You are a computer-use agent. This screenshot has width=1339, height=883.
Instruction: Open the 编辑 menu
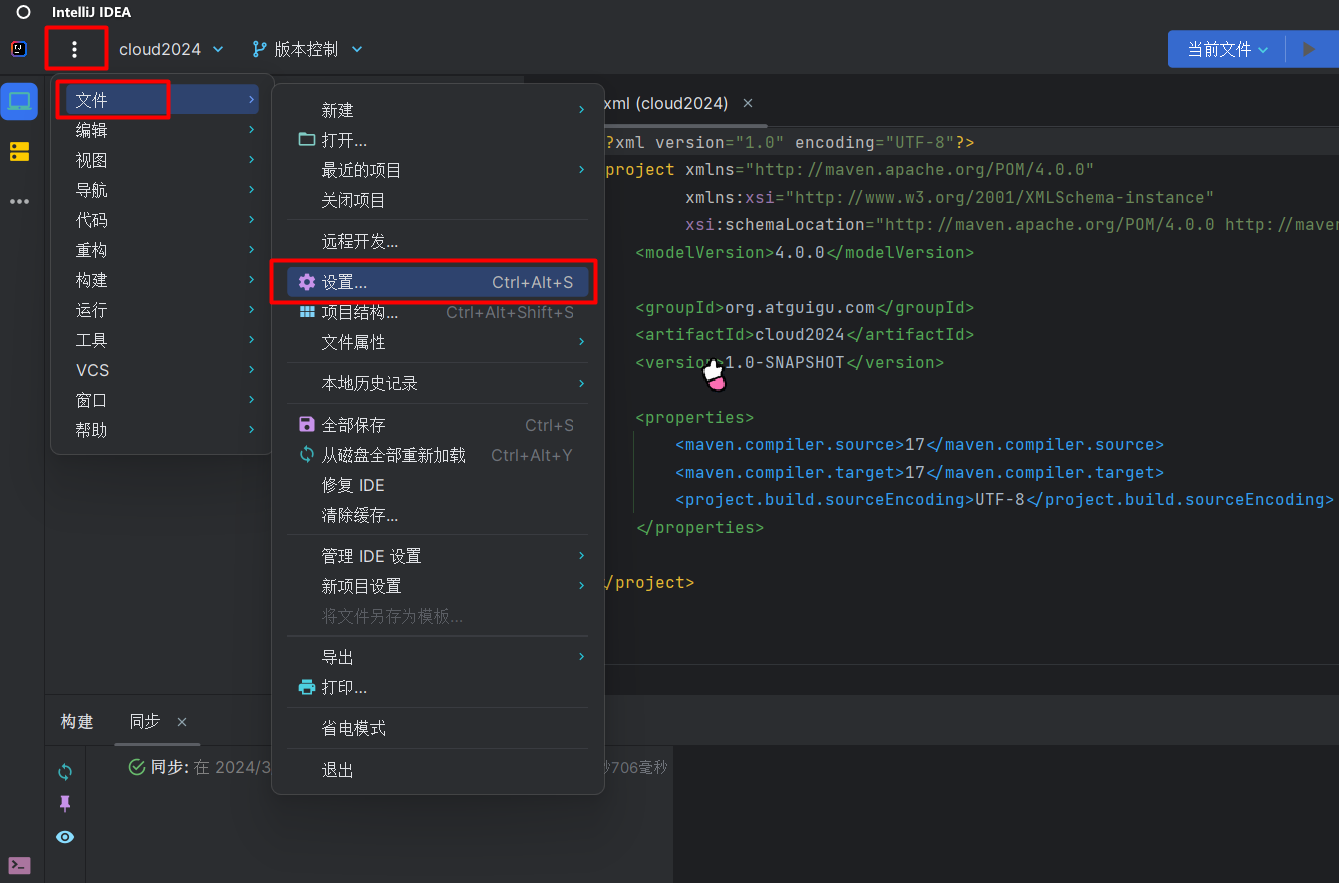coord(162,130)
